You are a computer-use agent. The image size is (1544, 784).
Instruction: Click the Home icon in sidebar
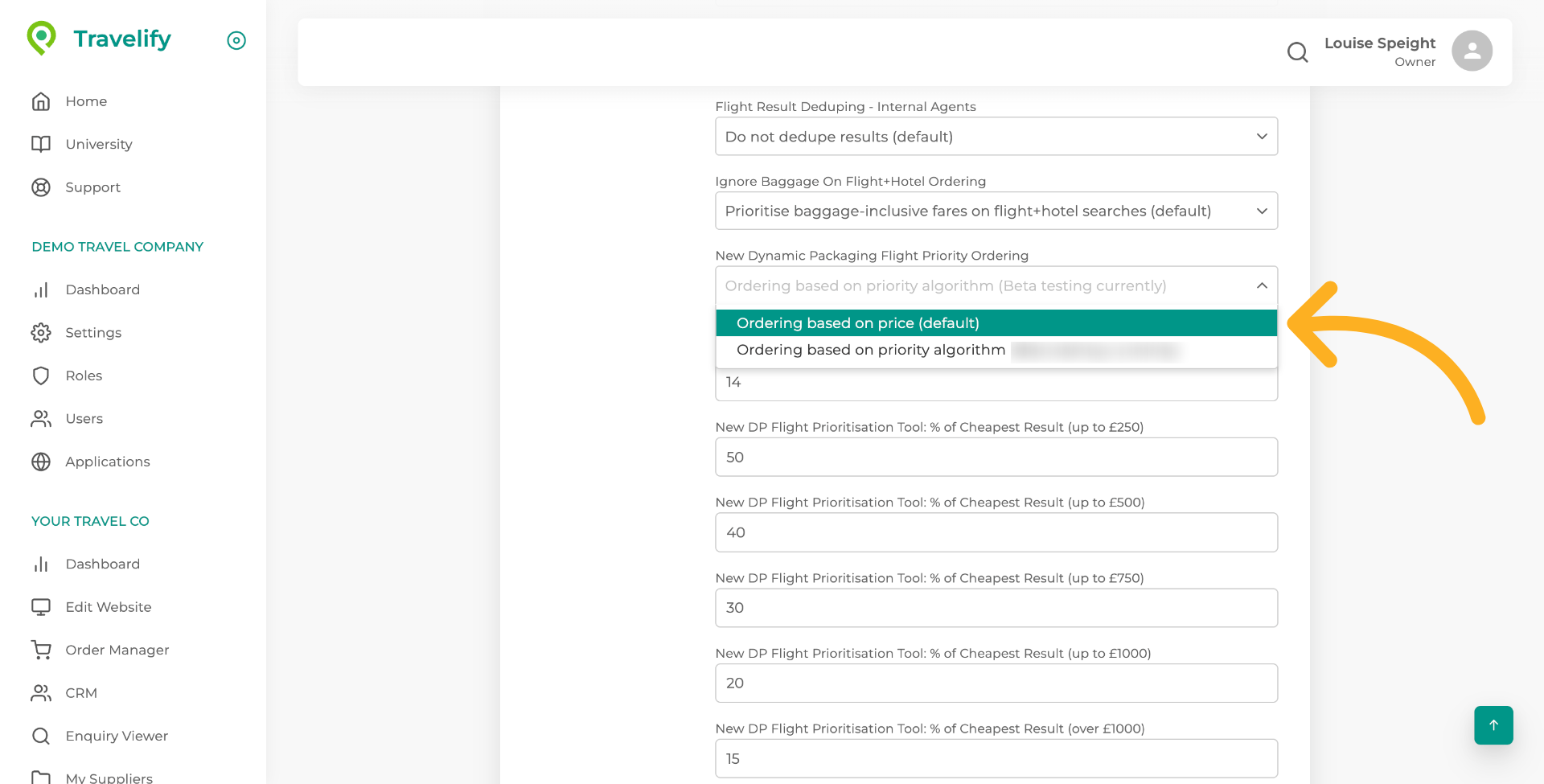pyautogui.click(x=41, y=101)
